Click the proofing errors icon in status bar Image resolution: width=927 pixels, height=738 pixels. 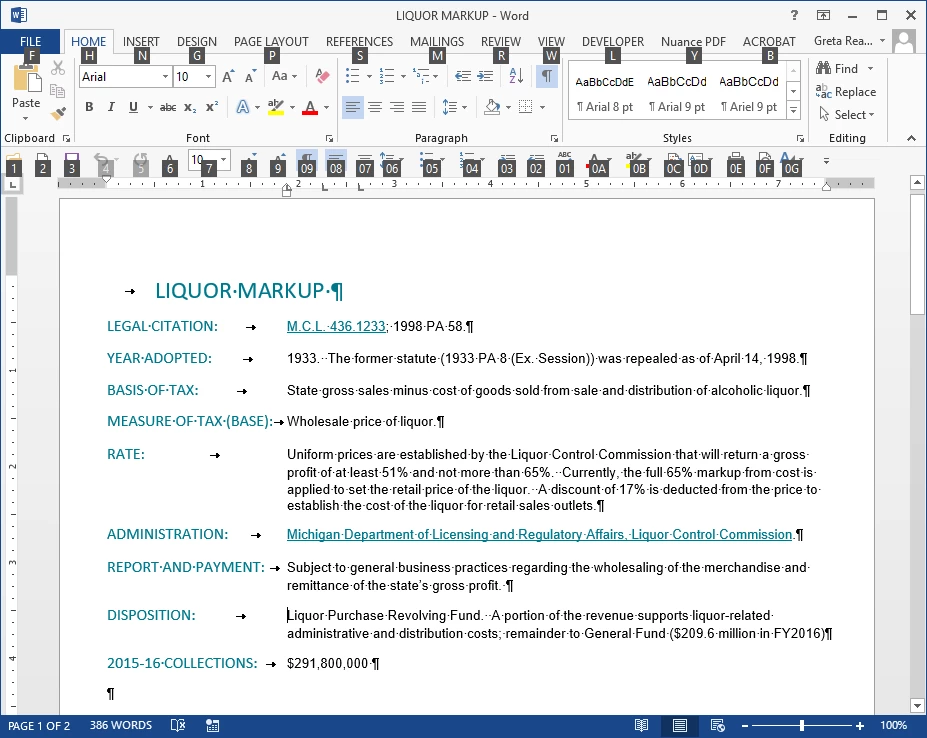[x=178, y=725]
